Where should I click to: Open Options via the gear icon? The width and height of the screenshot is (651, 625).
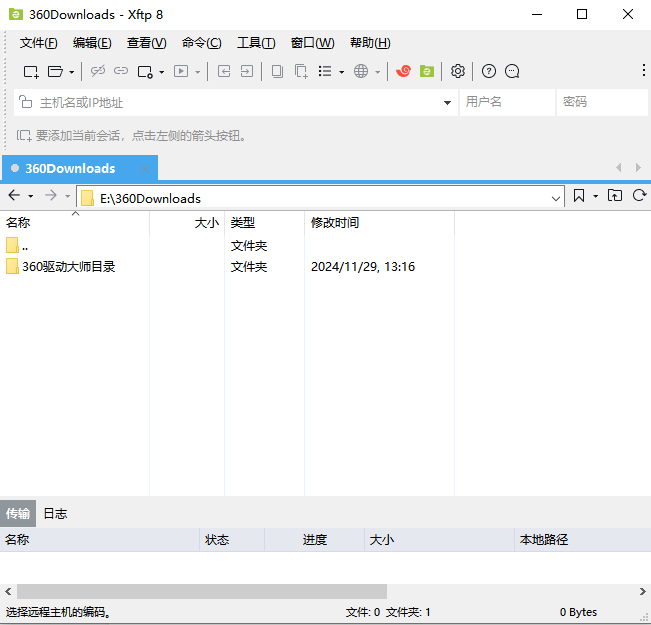(458, 71)
